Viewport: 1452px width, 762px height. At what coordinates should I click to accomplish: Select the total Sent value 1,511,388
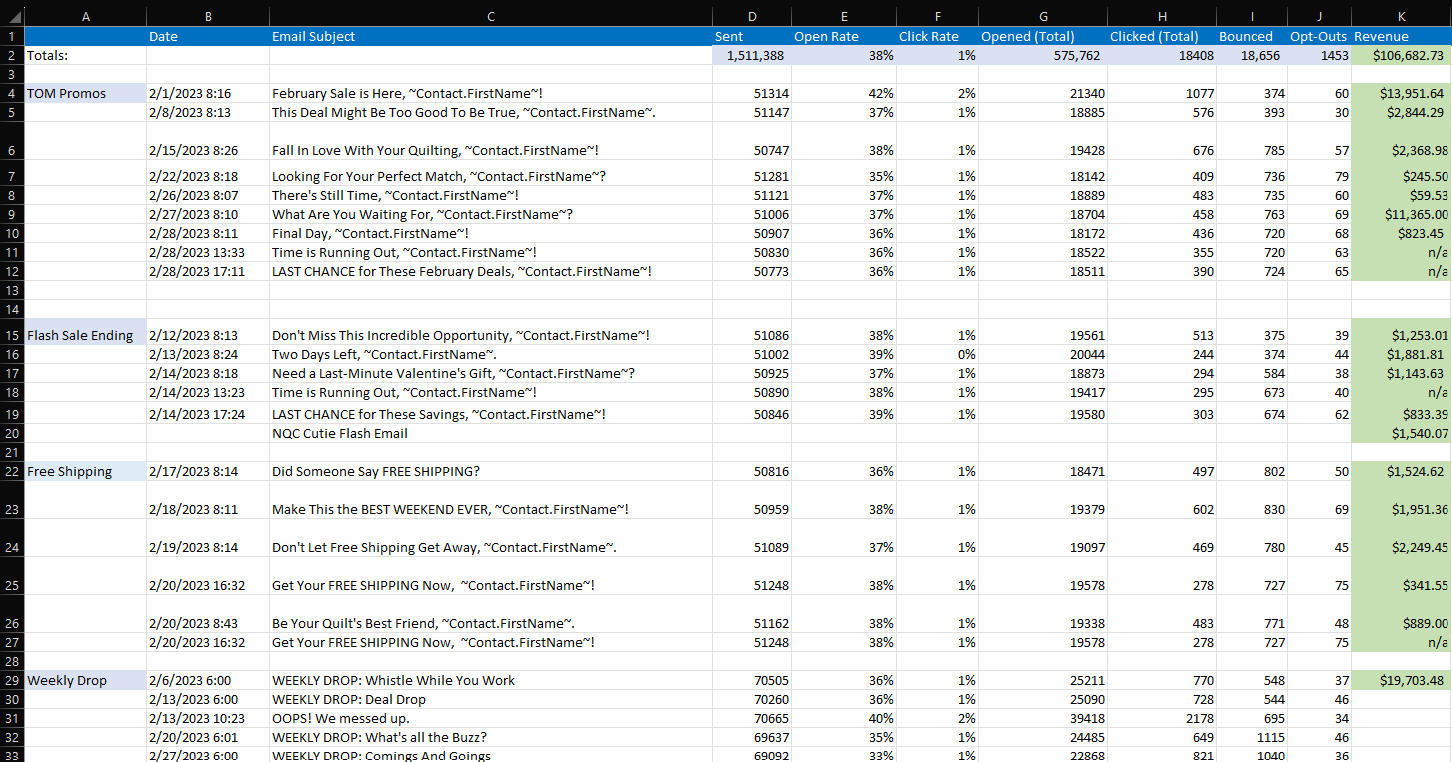tap(751, 56)
